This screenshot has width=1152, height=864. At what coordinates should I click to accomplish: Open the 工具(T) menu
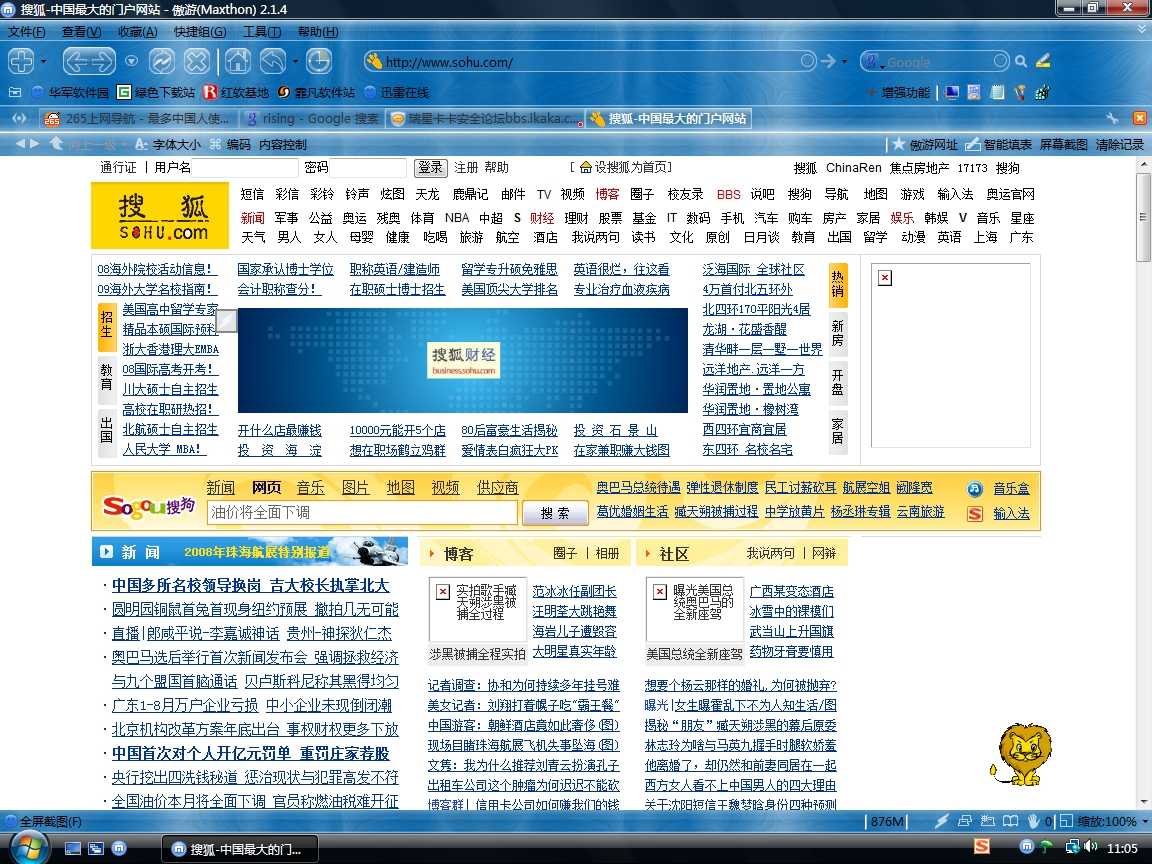click(x=262, y=32)
